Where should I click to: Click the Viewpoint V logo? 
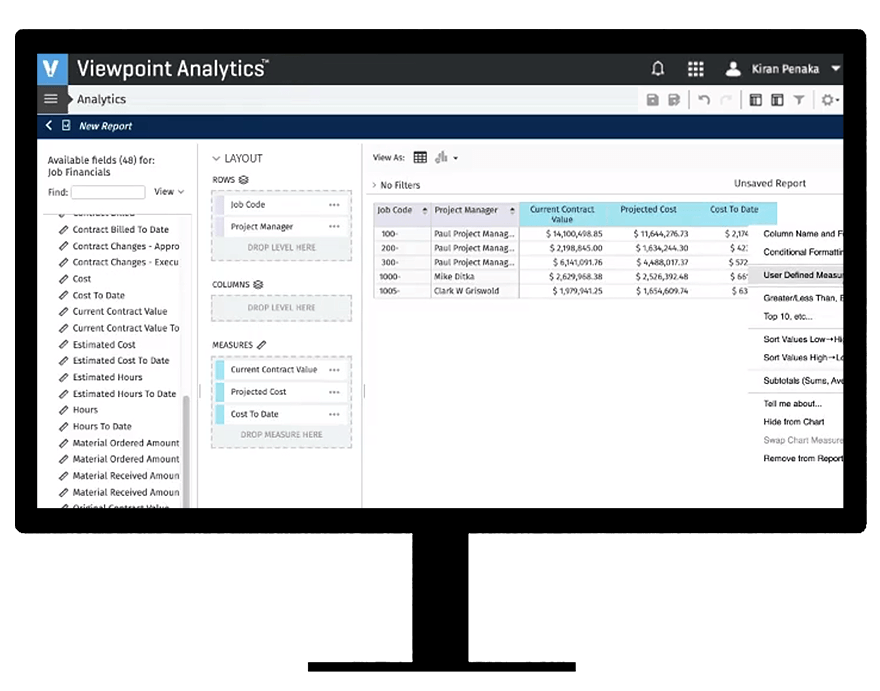click(x=52, y=69)
